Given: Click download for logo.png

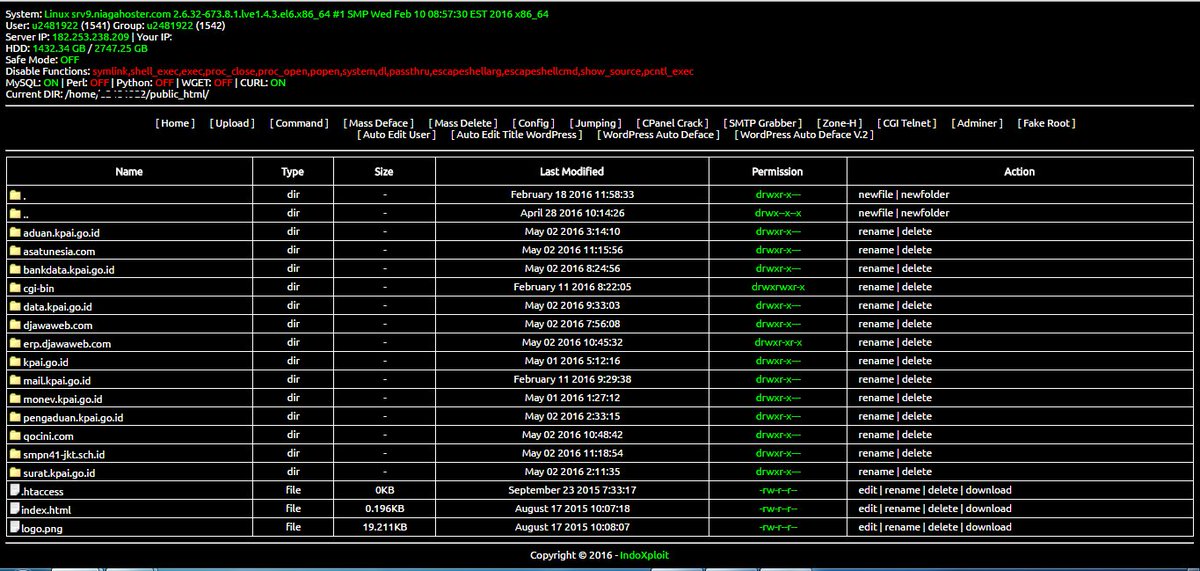Looking at the screenshot, I should (988, 527).
